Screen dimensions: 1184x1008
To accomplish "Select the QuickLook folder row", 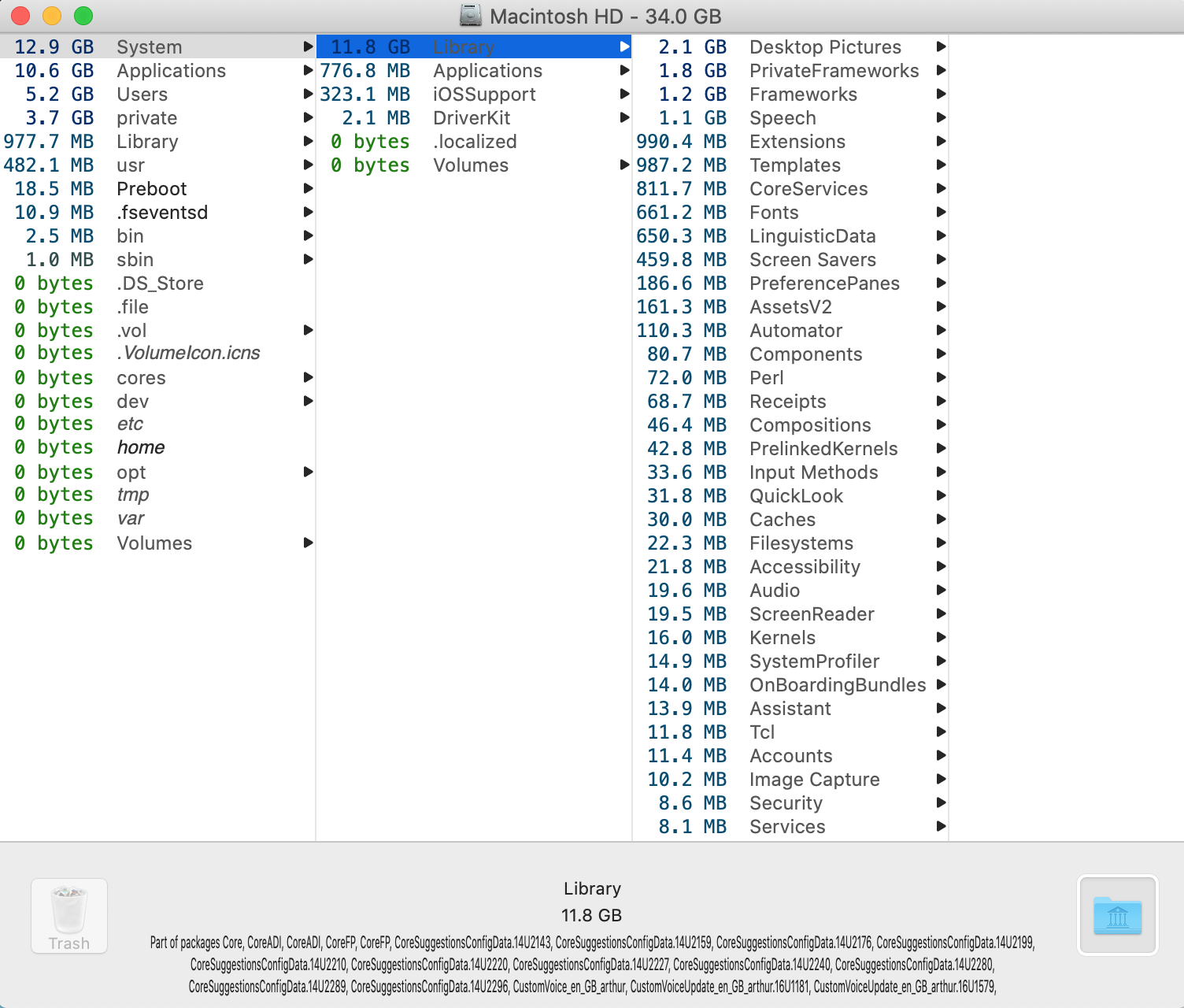I will (x=790, y=496).
